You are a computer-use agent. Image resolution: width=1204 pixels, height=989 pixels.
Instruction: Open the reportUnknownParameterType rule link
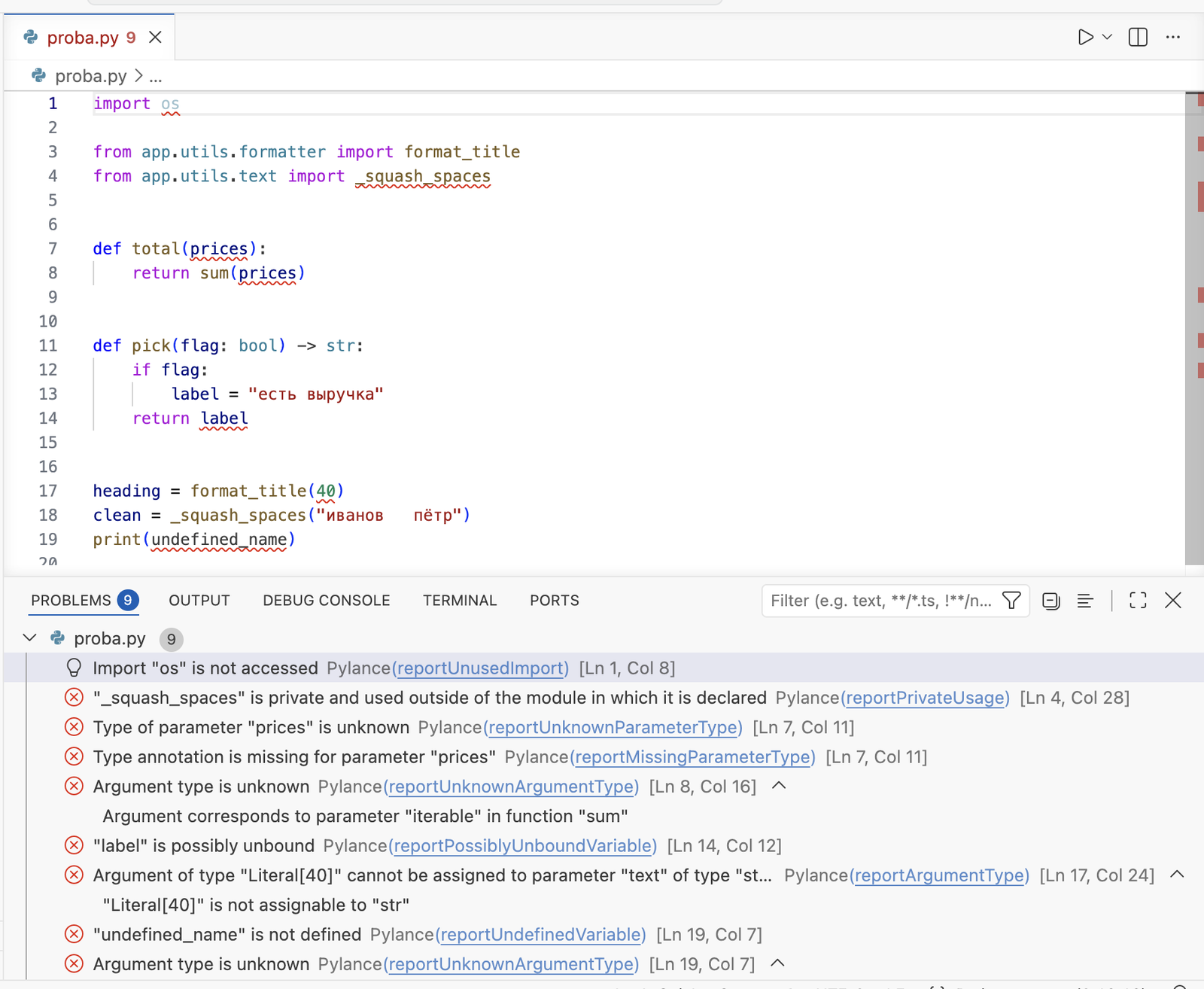tap(613, 727)
